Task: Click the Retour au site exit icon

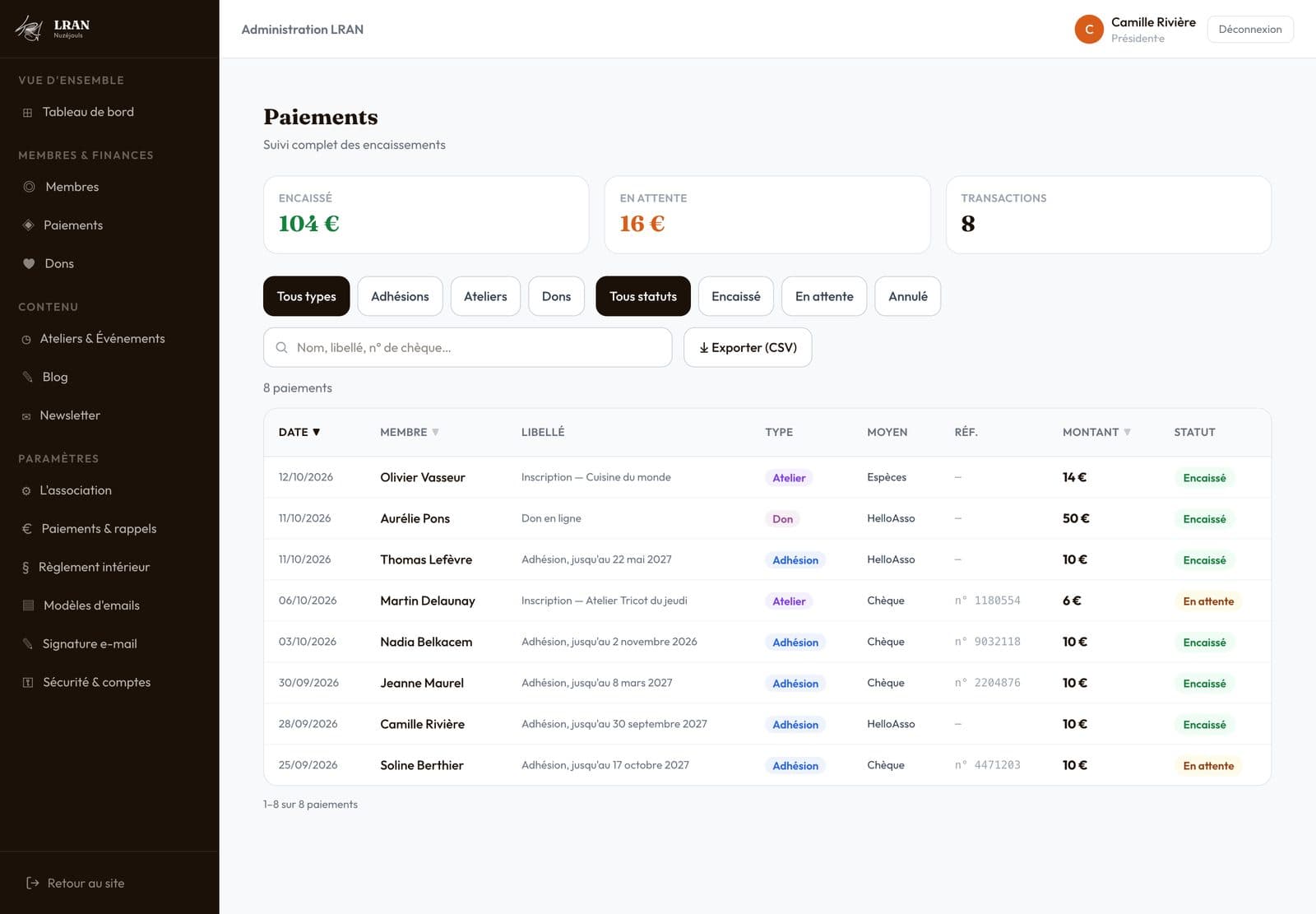Action: click(x=33, y=883)
